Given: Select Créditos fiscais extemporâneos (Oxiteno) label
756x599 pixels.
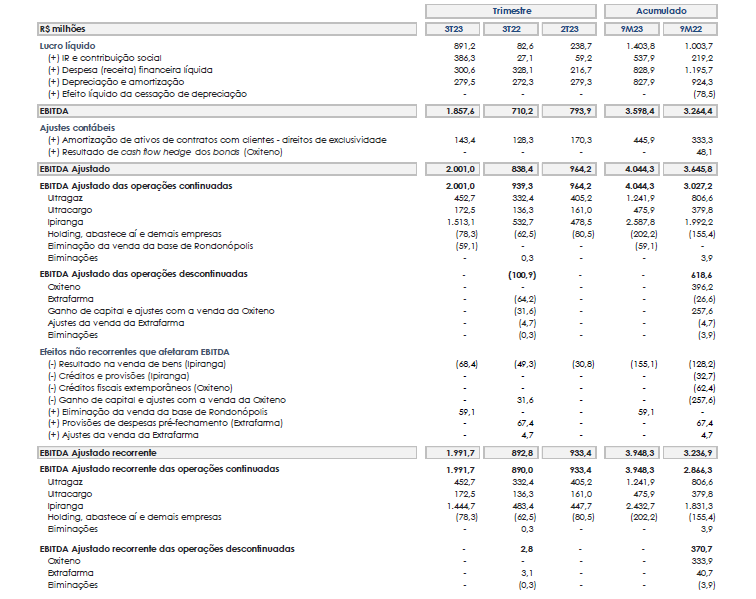Looking at the screenshot, I should click(140, 388).
